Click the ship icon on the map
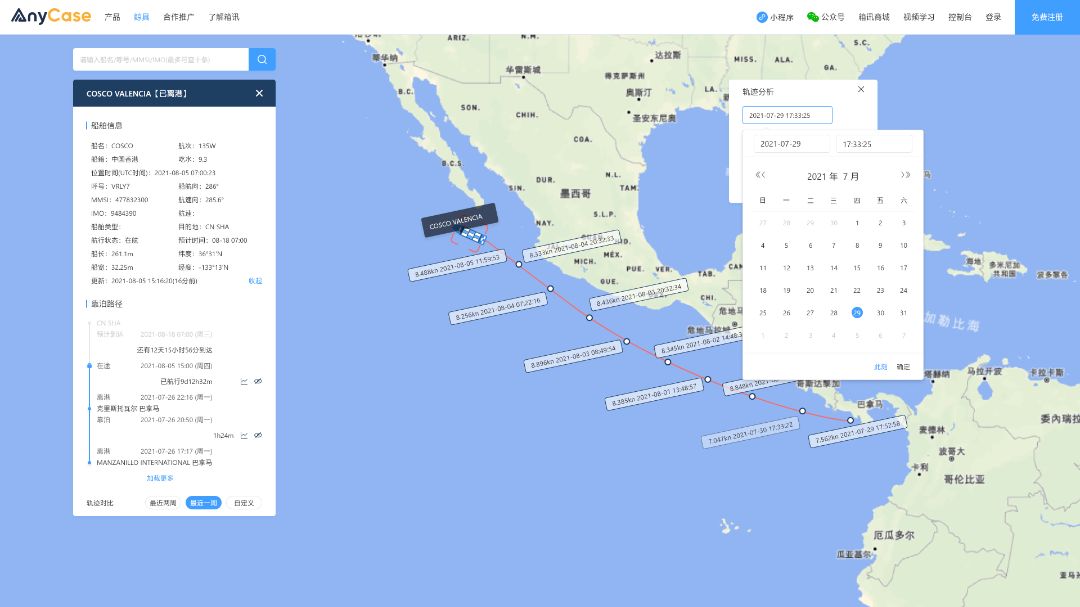This screenshot has height=607, width=1080. (x=472, y=236)
